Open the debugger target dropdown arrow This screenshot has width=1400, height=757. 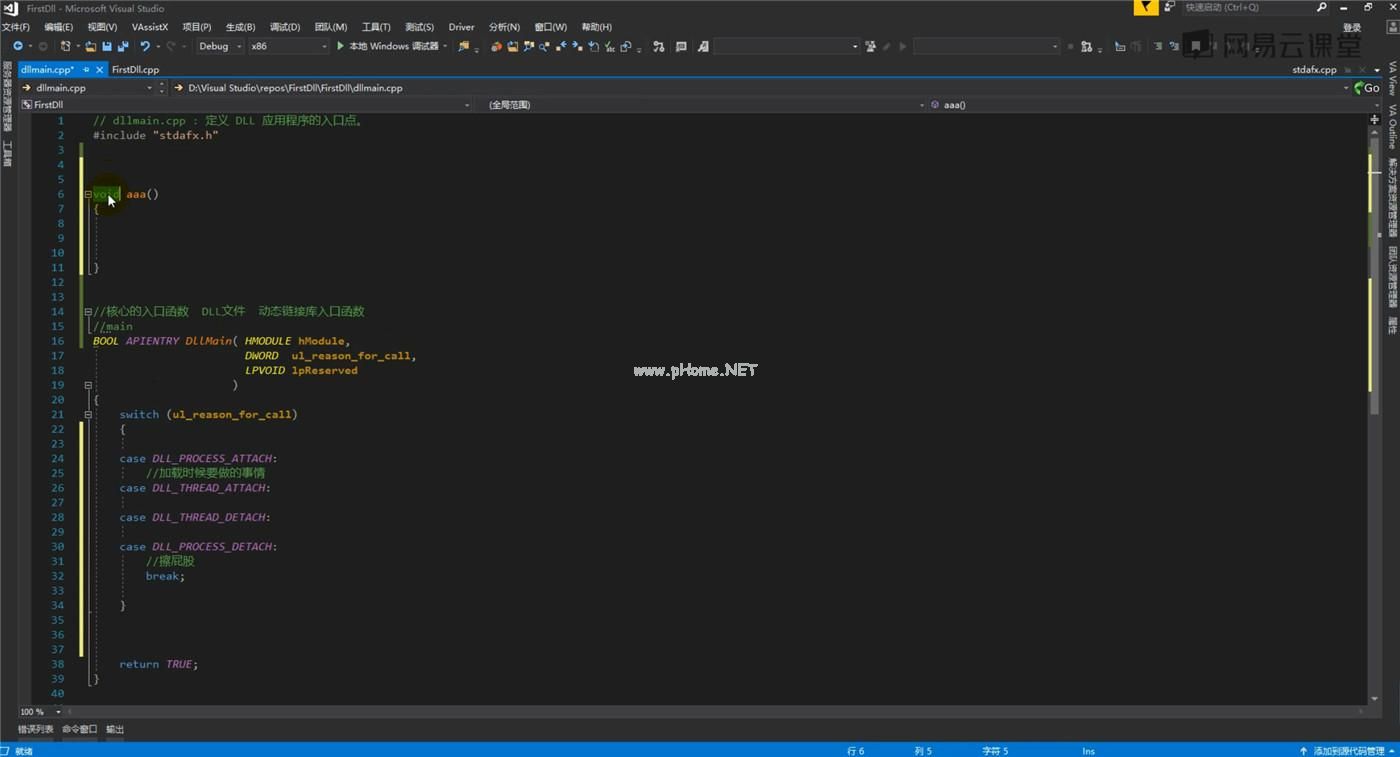[x=445, y=46]
